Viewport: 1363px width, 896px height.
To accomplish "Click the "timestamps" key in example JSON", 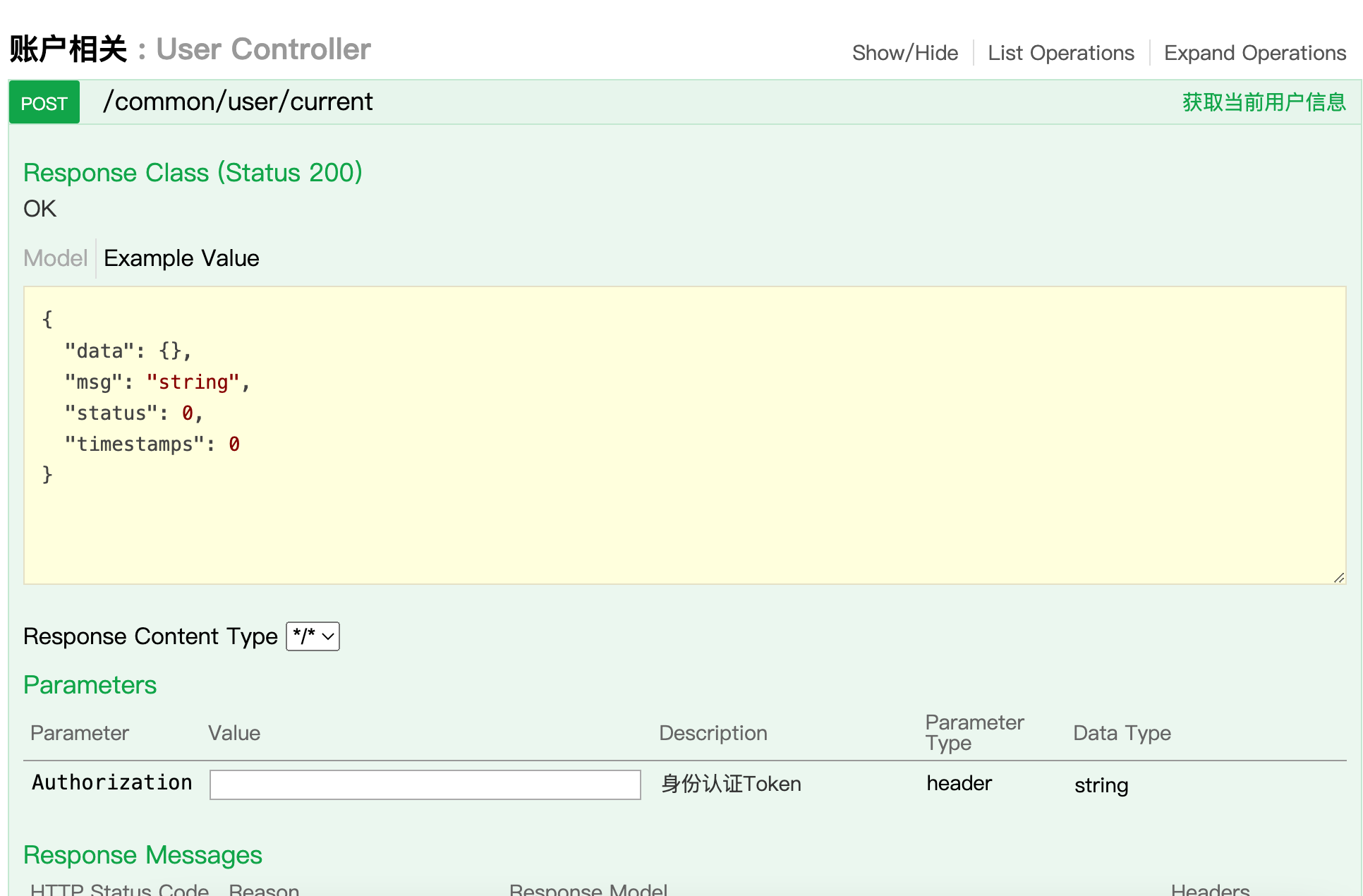I will [x=134, y=444].
